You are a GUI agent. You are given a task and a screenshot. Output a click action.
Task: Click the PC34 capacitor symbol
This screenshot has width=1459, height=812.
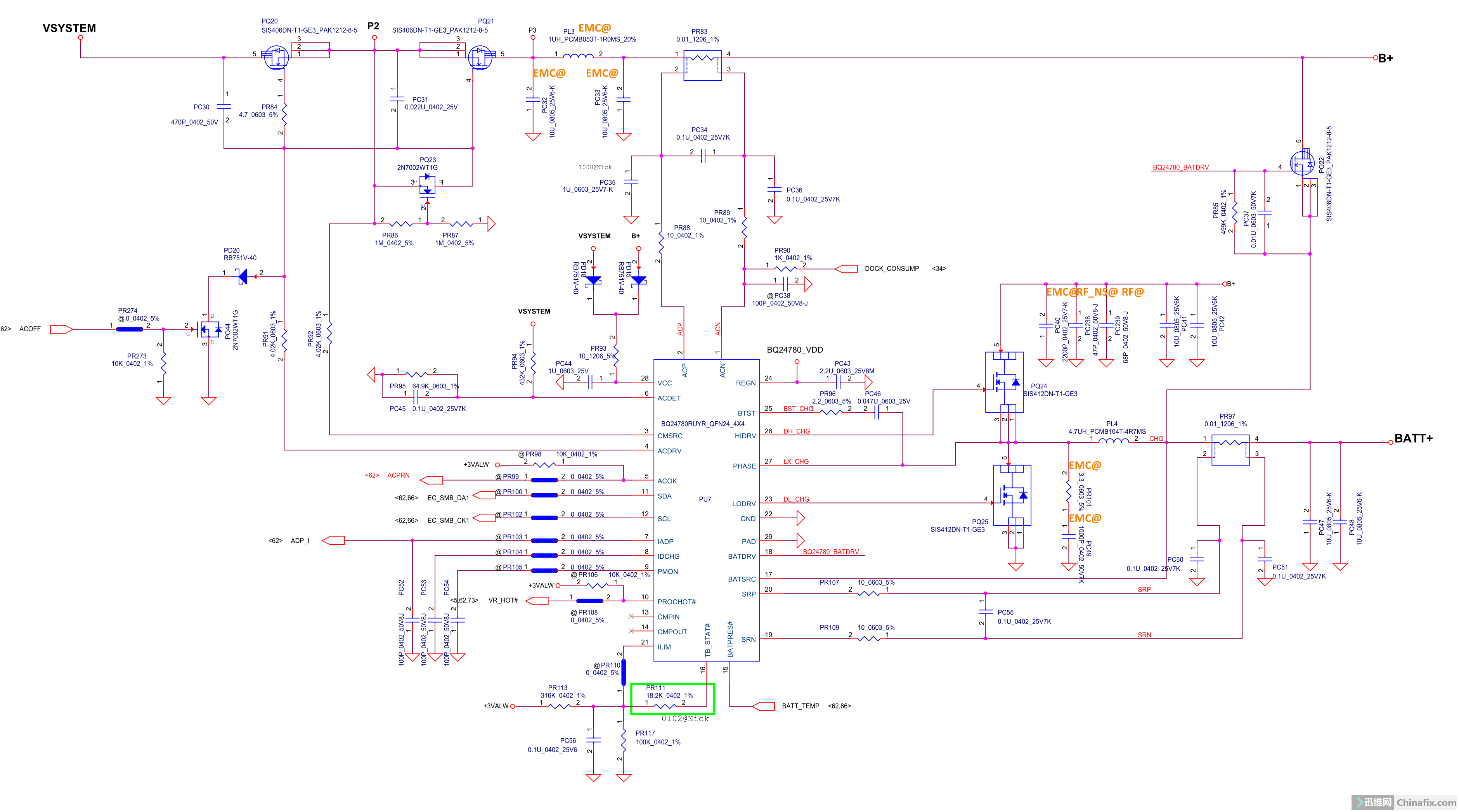pyautogui.click(x=703, y=155)
